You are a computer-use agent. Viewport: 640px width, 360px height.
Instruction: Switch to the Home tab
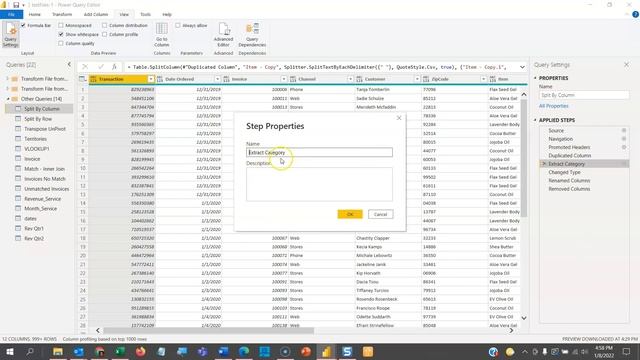click(x=35, y=14)
